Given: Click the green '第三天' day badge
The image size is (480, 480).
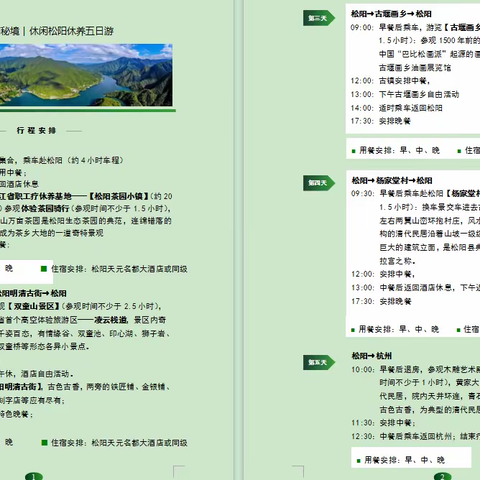Looking at the screenshot, I should click(x=319, y=18).
